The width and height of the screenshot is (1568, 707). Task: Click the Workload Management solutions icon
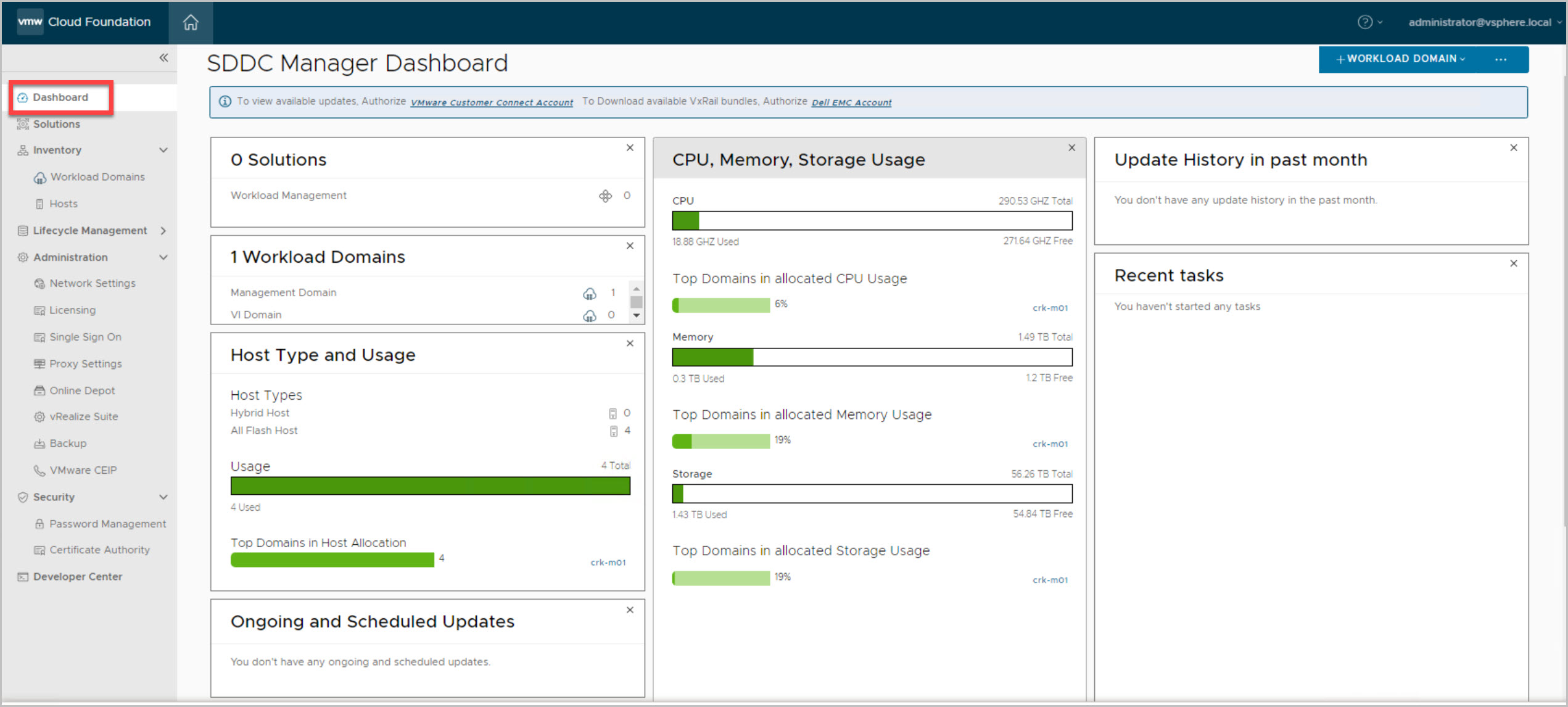click(605, 196)
